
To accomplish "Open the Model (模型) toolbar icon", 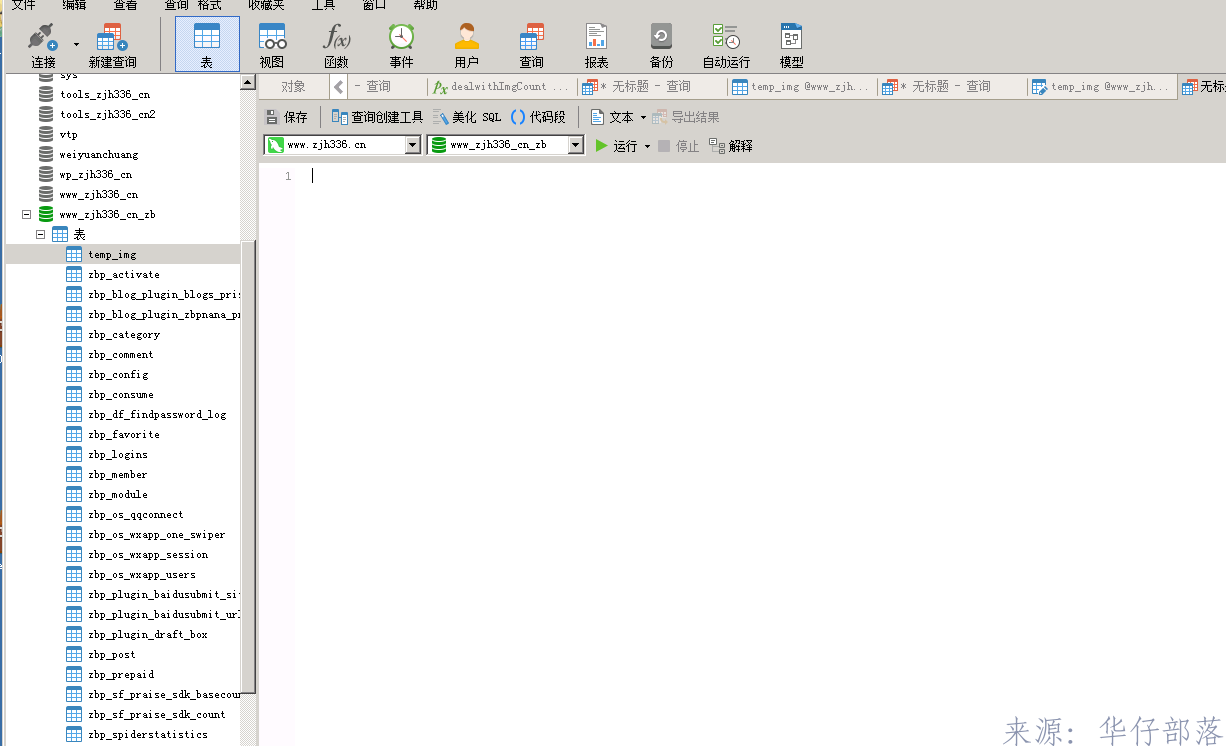I will point(791,44).
